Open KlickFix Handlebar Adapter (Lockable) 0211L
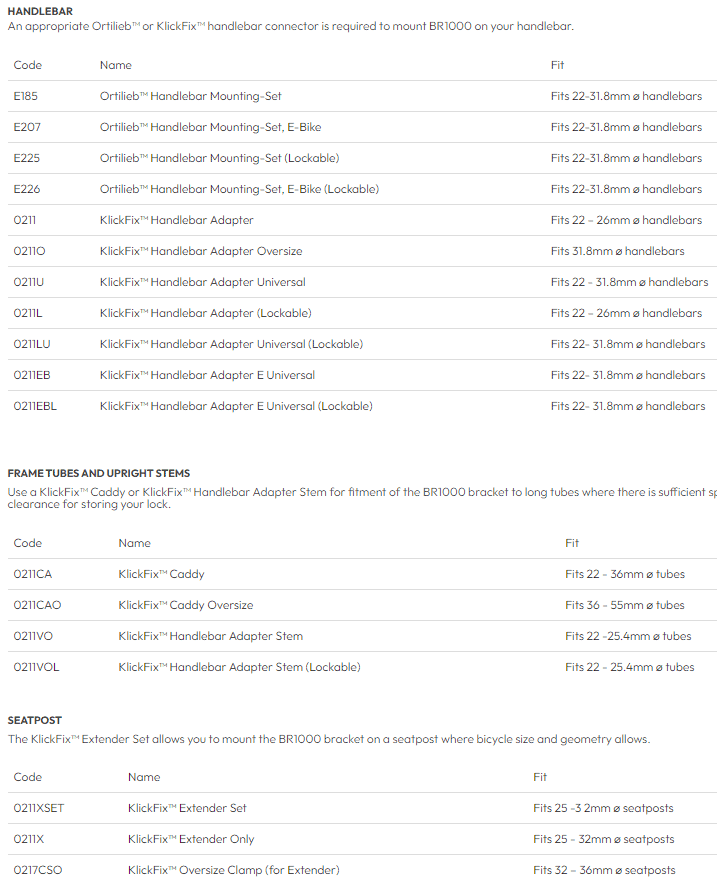This screenshot has height=883, width=717. [x=205, y=313]
